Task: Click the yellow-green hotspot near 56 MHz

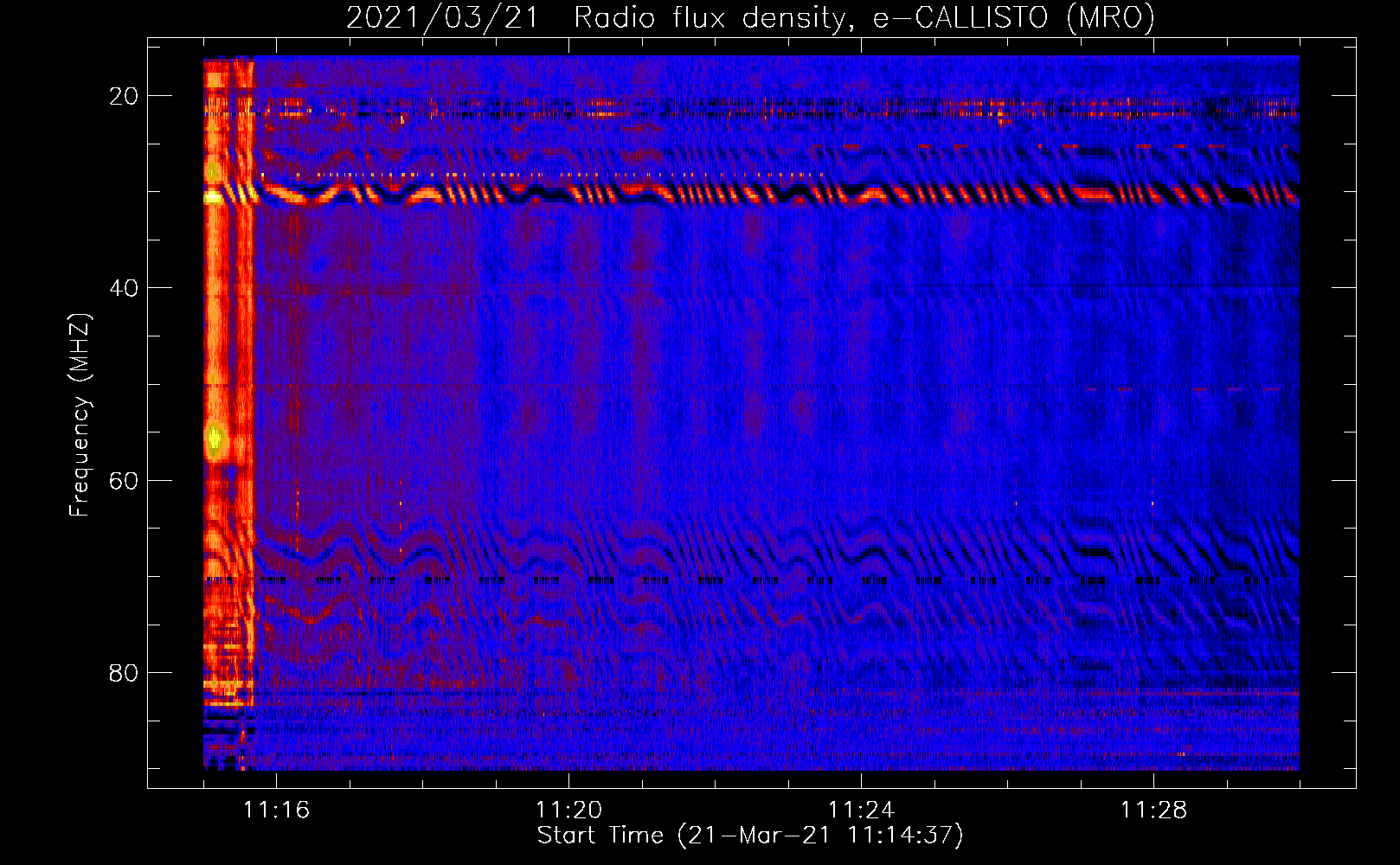Action: point(215,440)
